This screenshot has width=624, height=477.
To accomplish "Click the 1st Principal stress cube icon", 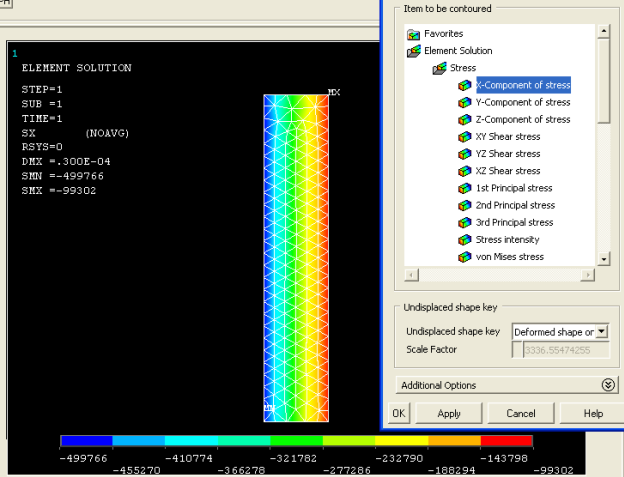I will coord(464,188).
